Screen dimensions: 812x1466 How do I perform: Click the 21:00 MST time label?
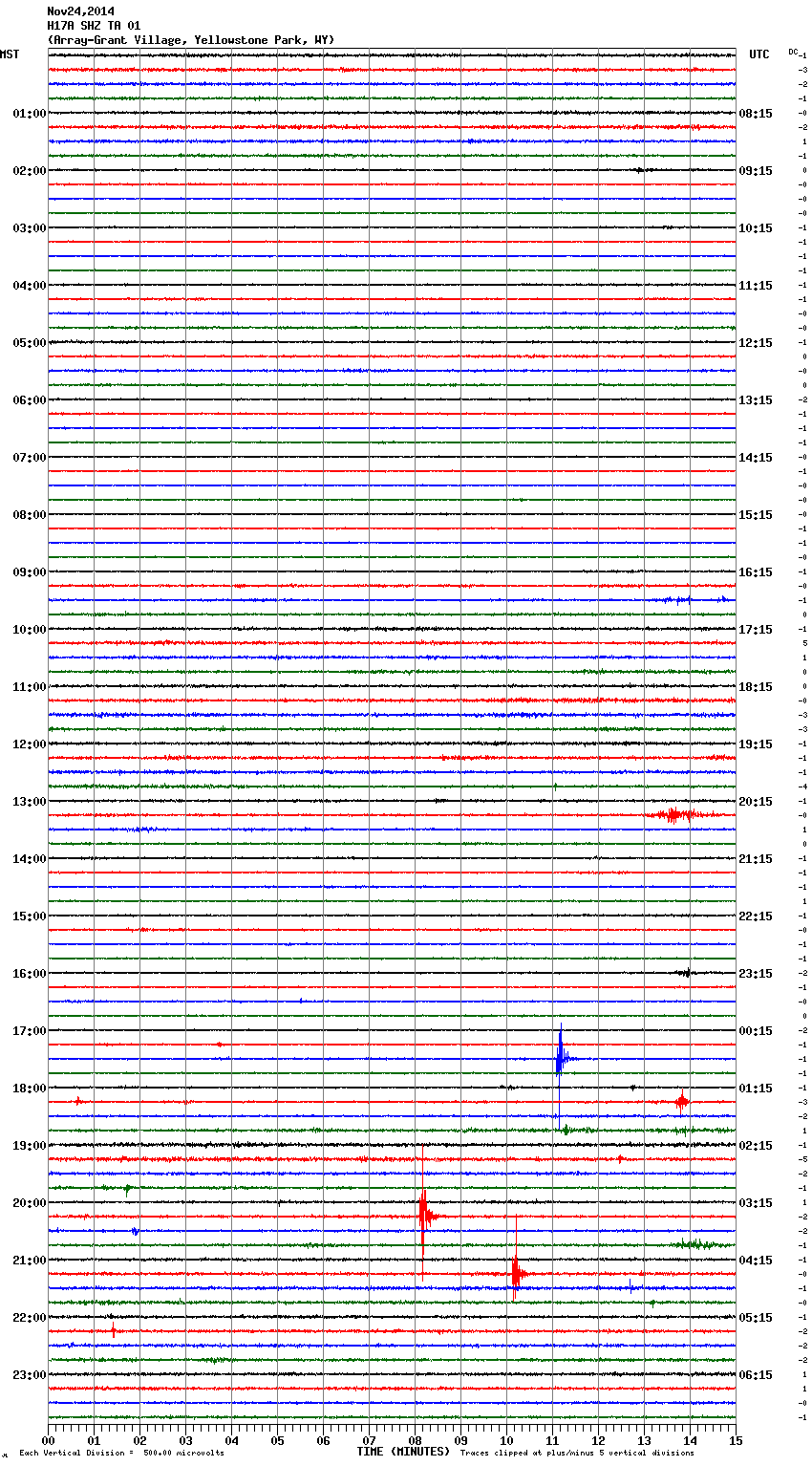29,1261
